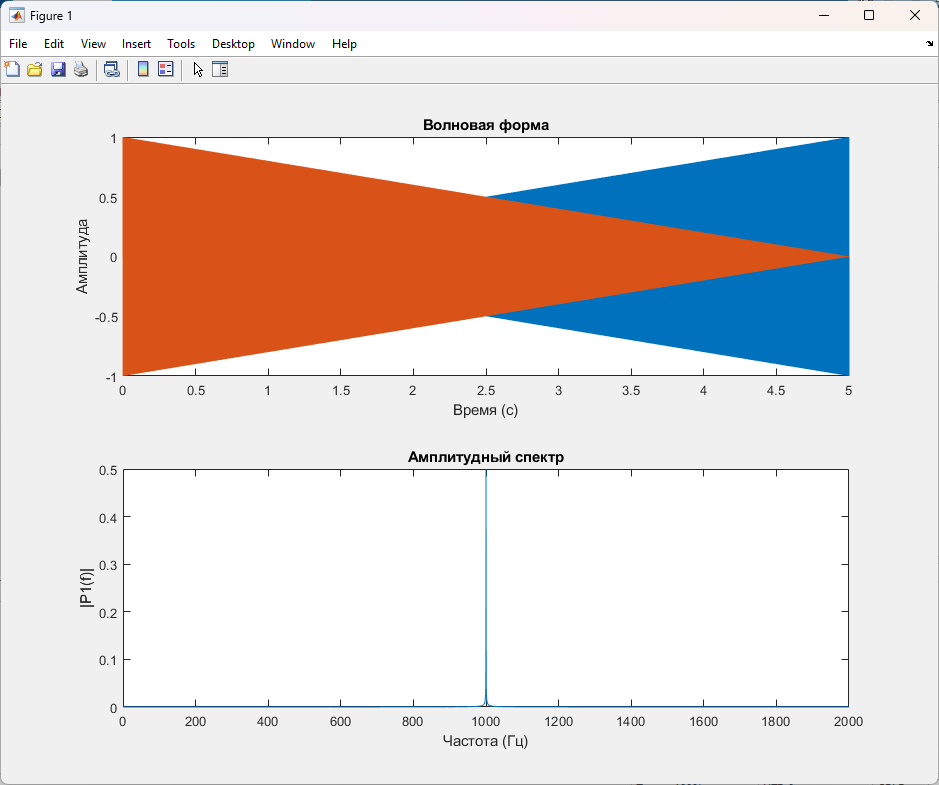Viewport: 939px width, 785px height.
Task: Toggle the Link Plot toolbar icon
Action: tap(112, 69)
